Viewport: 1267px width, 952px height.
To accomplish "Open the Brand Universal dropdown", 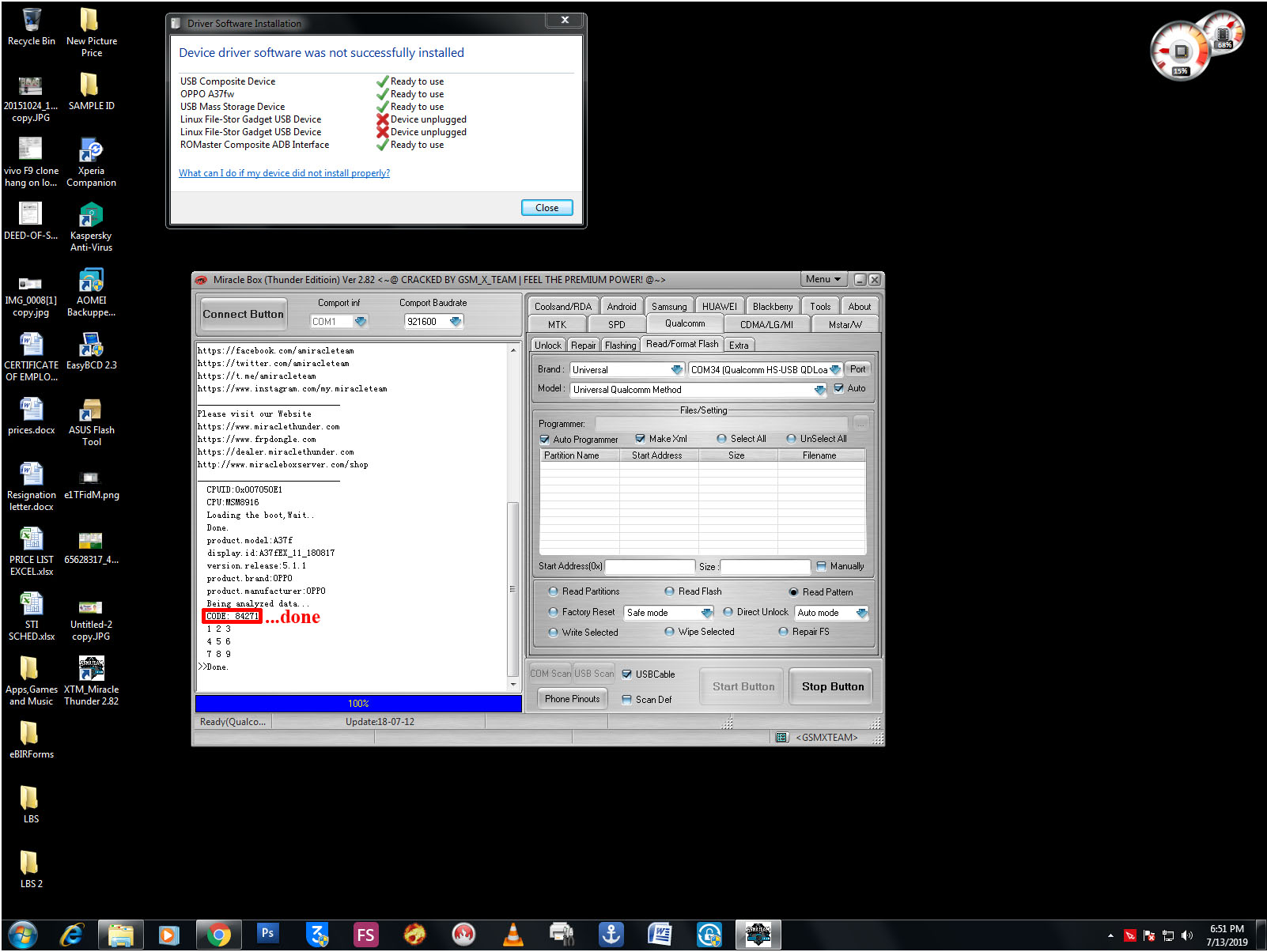I will (x=676, y=370).
